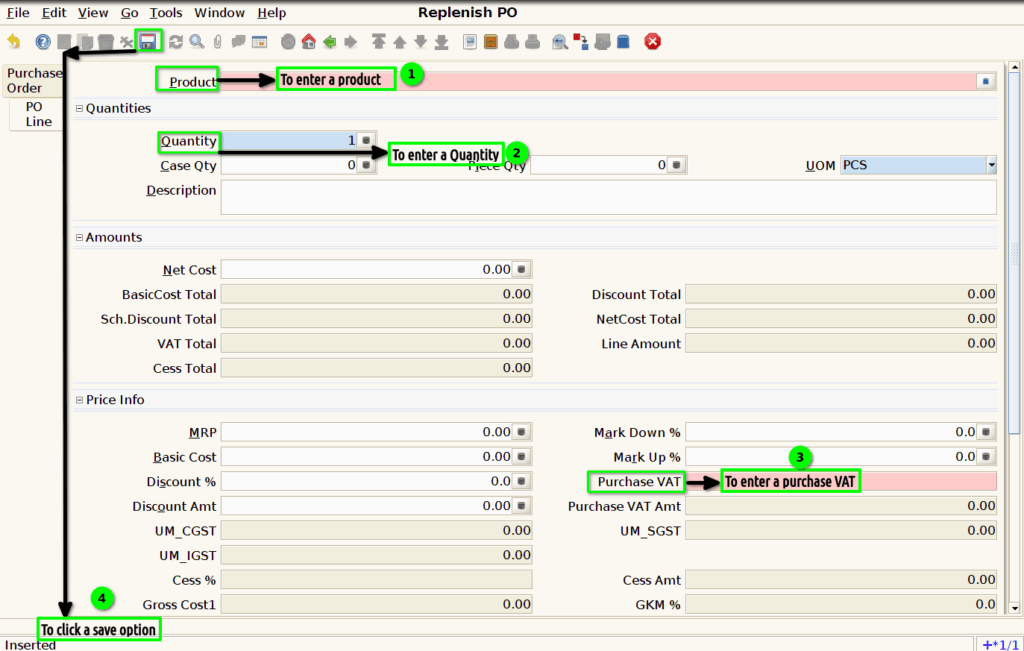
Task: Open the UOM dropdown
Action: [x=991, y=165]
